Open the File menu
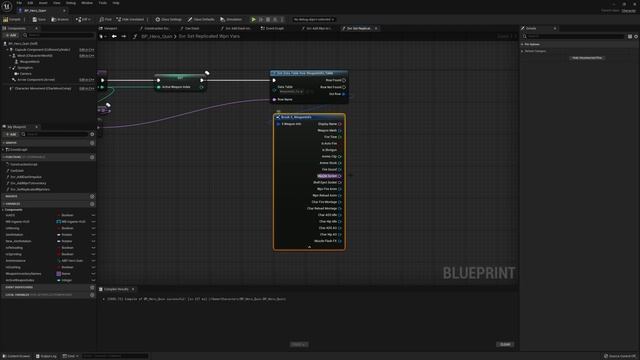 pyautogui.click(x=19, y=3)
